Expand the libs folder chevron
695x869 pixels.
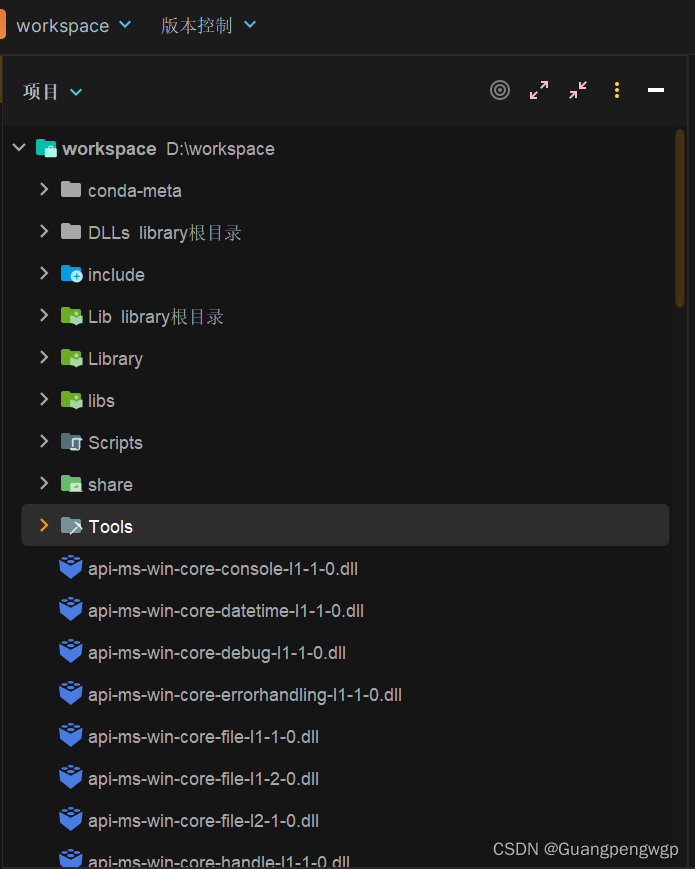(x=44, y=400)
